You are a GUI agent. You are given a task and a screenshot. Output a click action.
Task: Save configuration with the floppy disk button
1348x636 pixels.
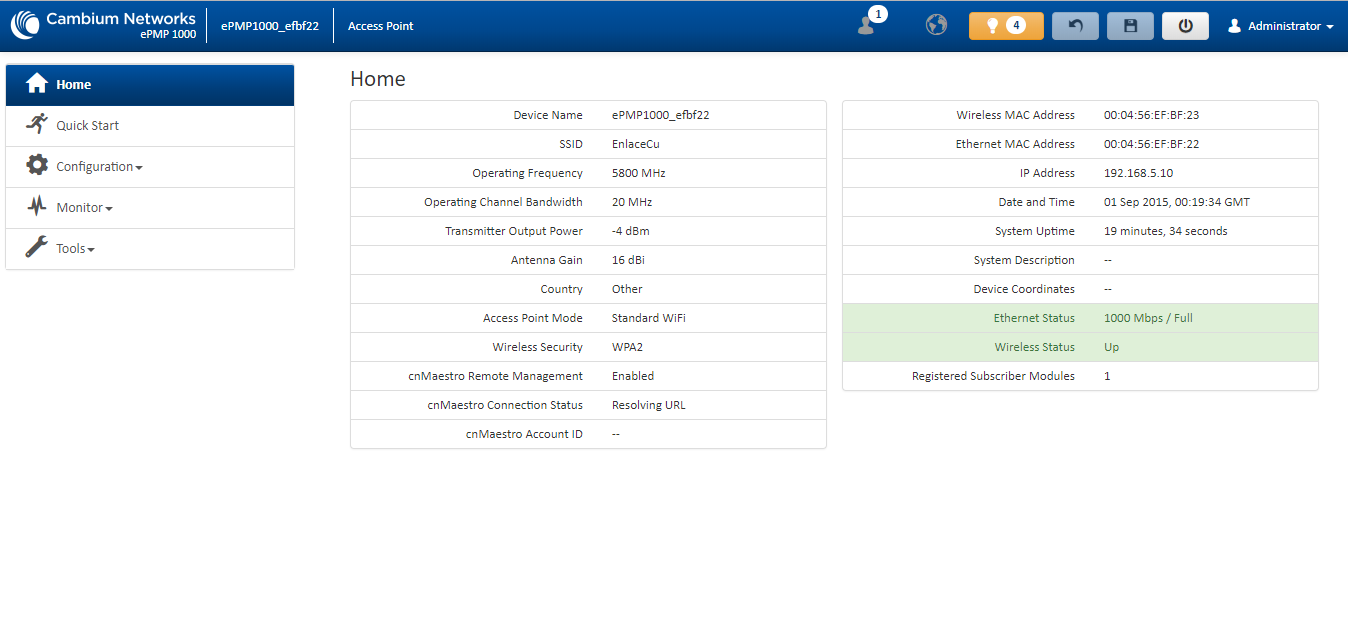click(x=1130, y=26)
